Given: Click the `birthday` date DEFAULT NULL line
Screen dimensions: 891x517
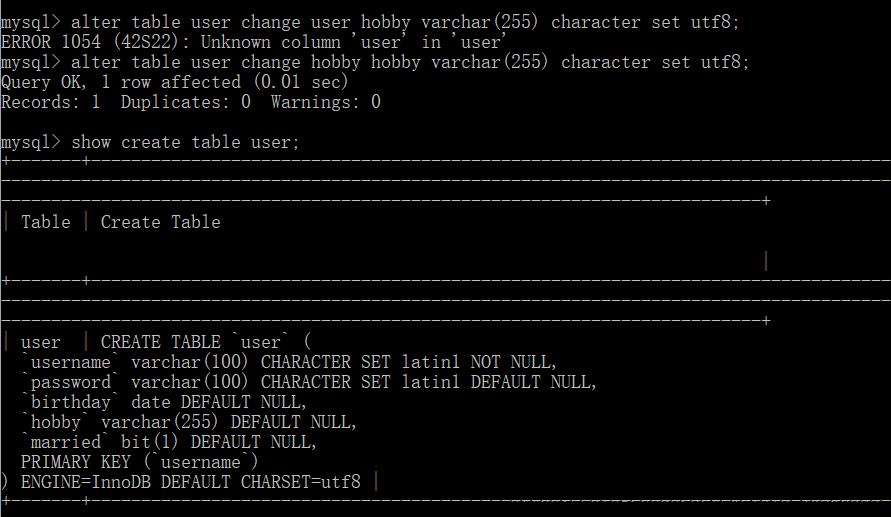Looking at the screenshot, I should tap(164, 402).
